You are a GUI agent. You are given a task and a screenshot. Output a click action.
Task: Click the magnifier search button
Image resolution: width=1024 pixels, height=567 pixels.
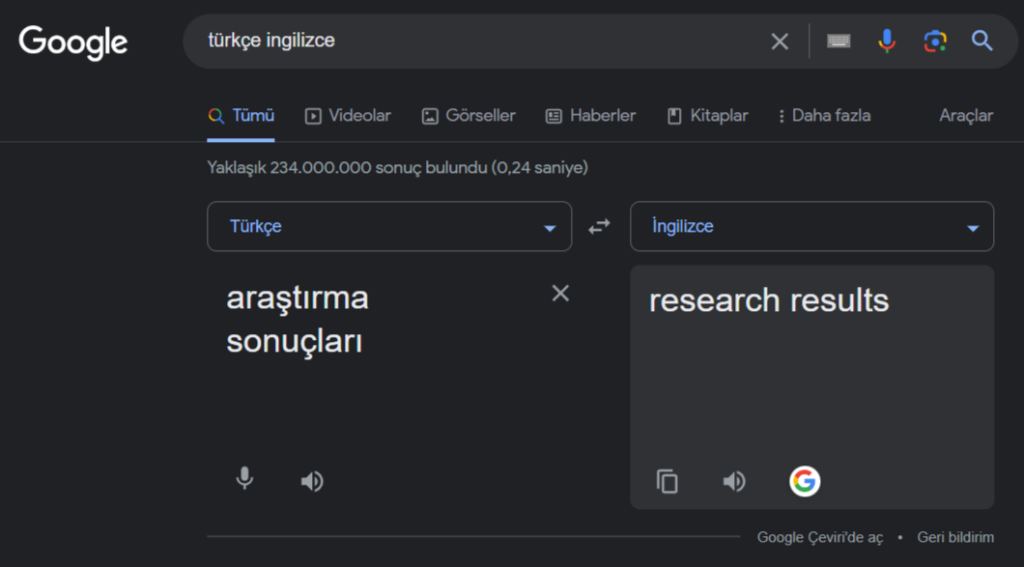pyautogui.click(x=982, y=41)
